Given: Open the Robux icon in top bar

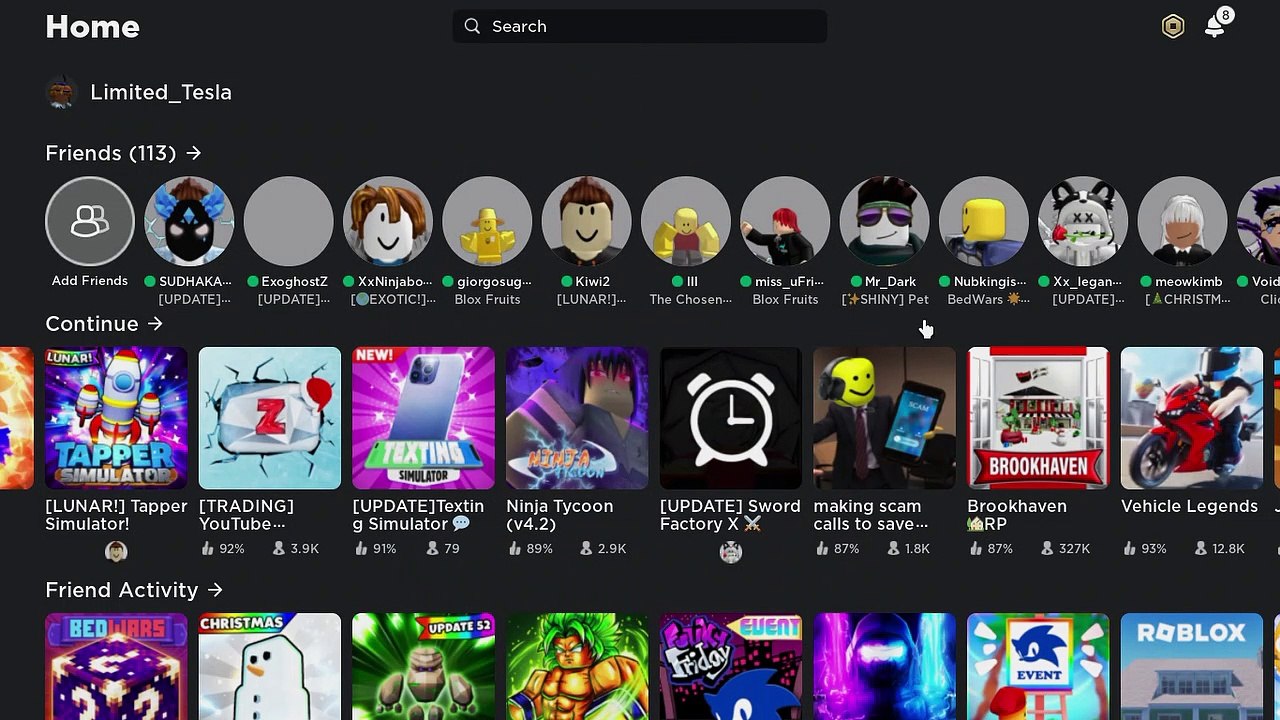Looking at the screenshot, I should [x=1173, y=27].
